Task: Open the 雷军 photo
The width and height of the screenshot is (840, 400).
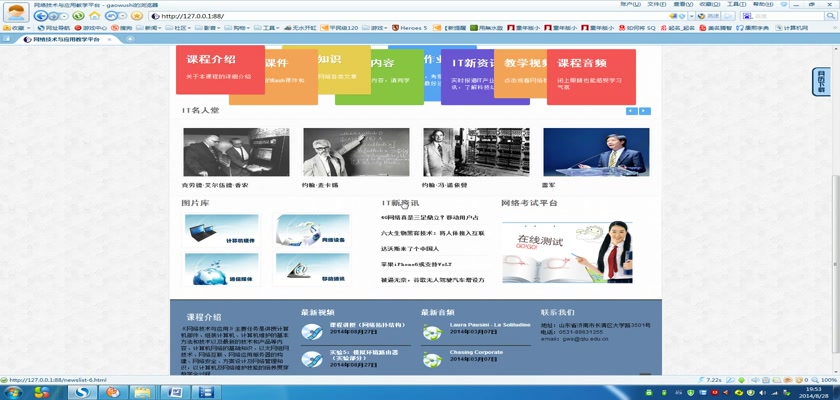Action: pos(596,152)
